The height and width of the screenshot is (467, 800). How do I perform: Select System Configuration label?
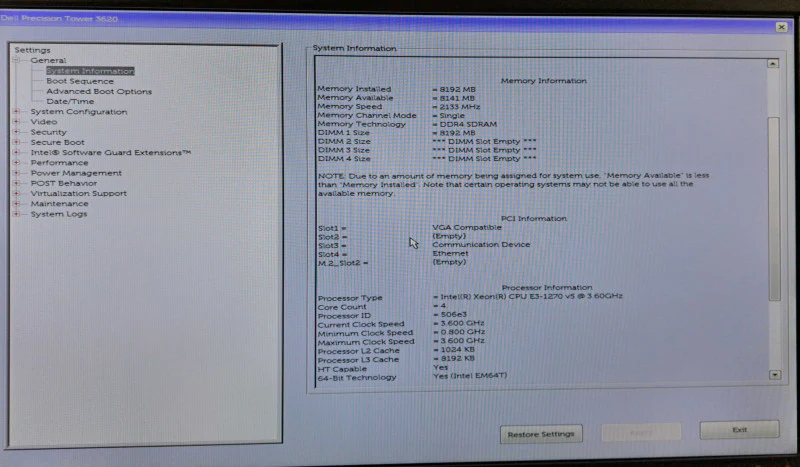click(x=79, y=112)
